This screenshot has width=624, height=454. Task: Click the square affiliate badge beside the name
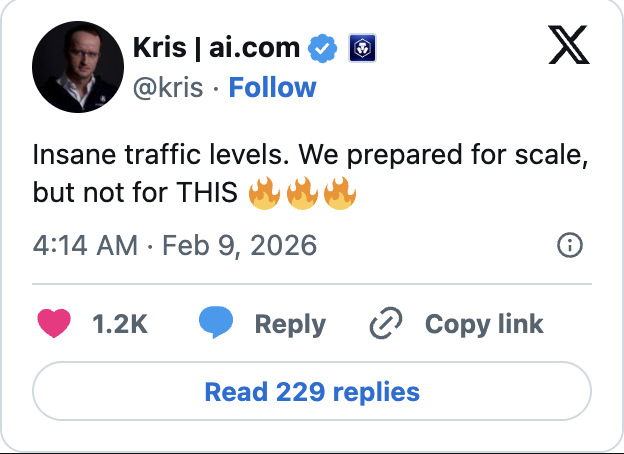click(x=360, y=47)
